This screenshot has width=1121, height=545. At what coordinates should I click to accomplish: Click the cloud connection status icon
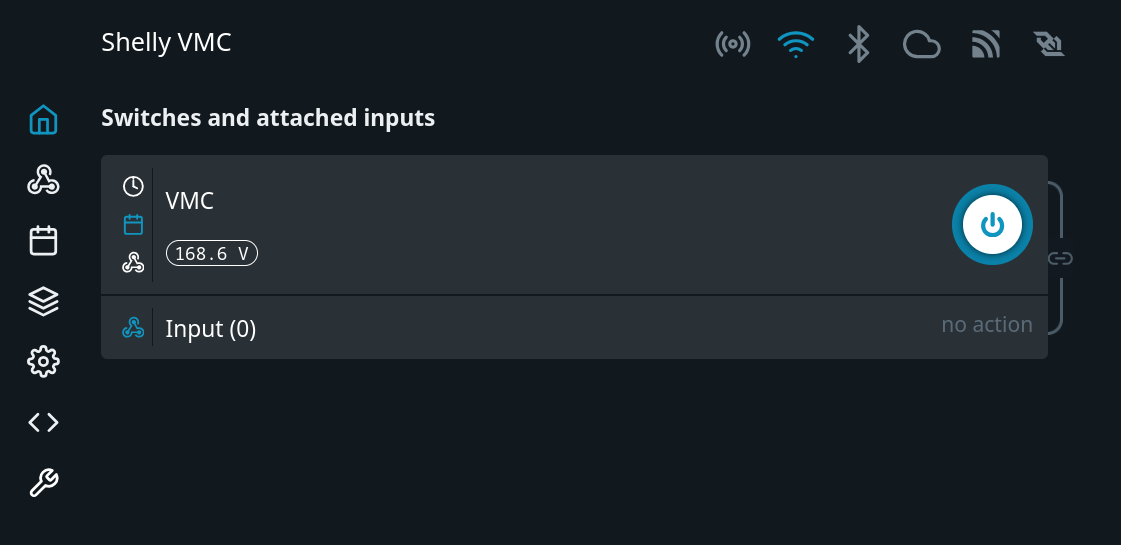tap(921, 44)
